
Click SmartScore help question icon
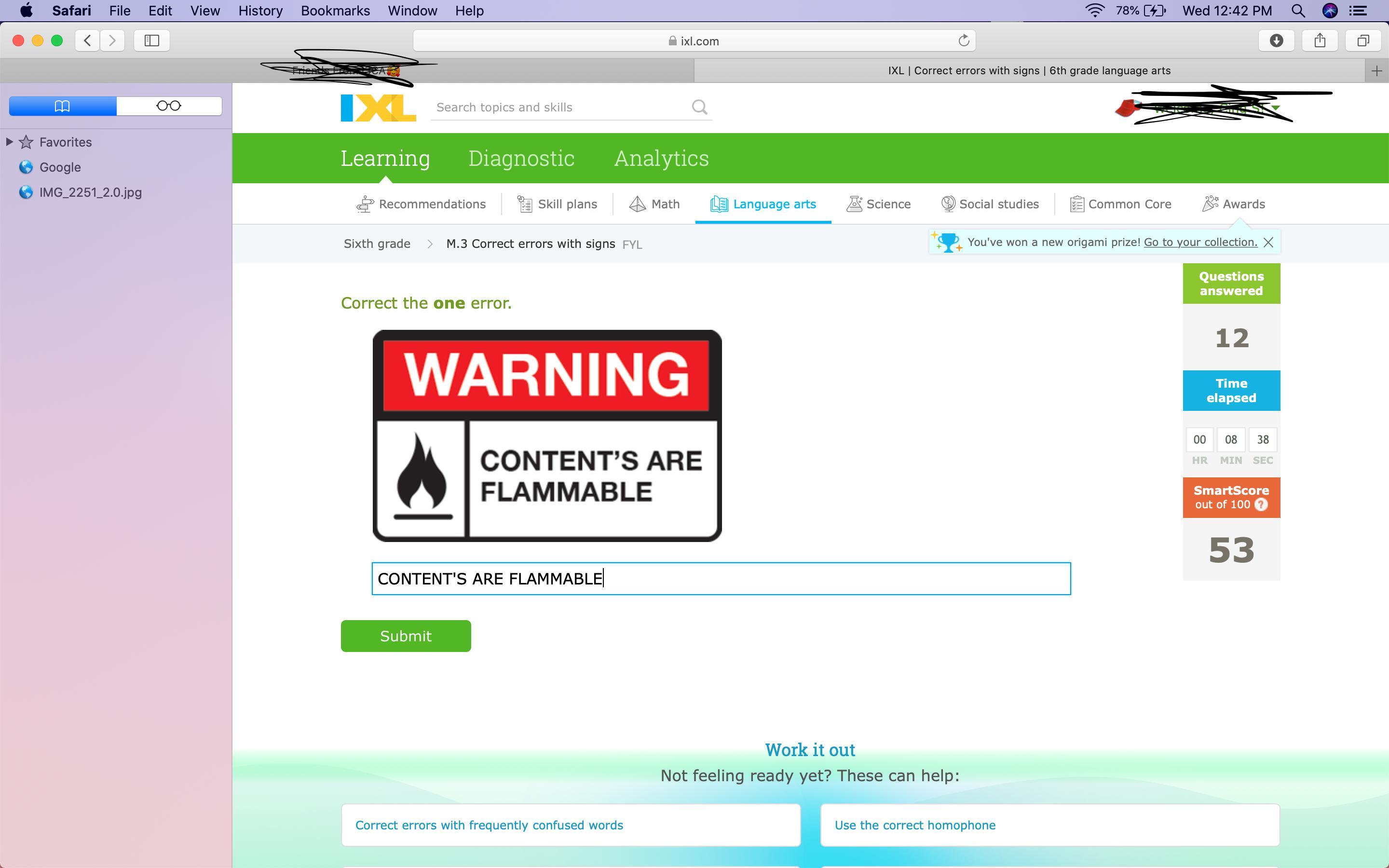[x=1261, y=504]
